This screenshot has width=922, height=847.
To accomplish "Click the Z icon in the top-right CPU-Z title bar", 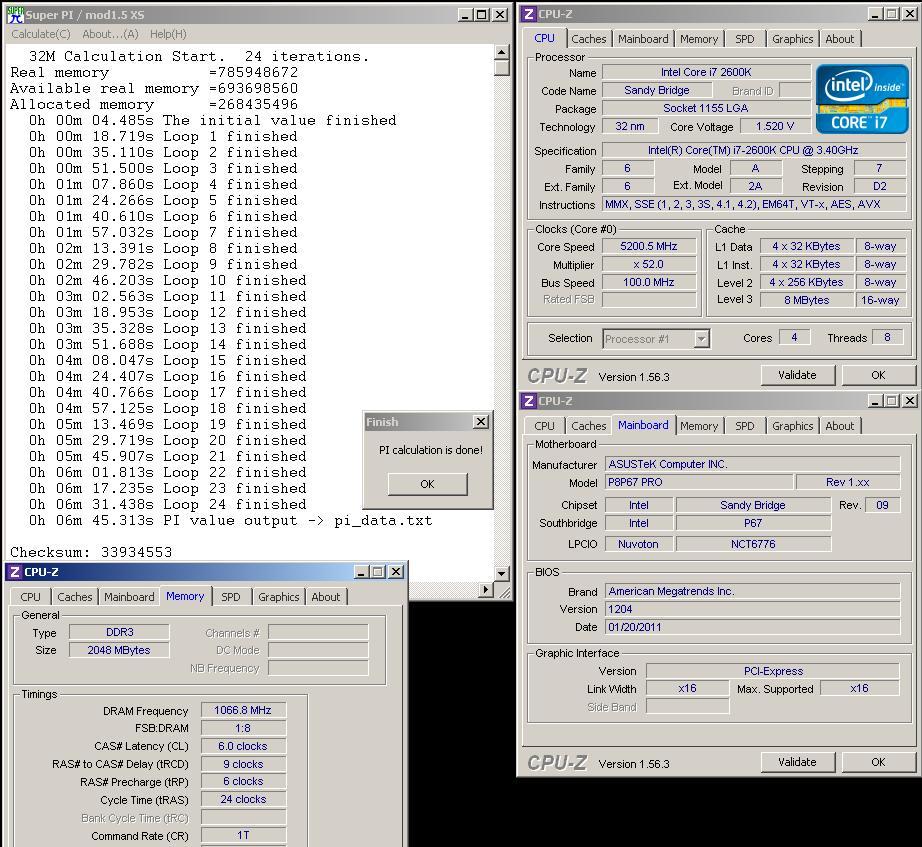I will (x=529, y=14).
